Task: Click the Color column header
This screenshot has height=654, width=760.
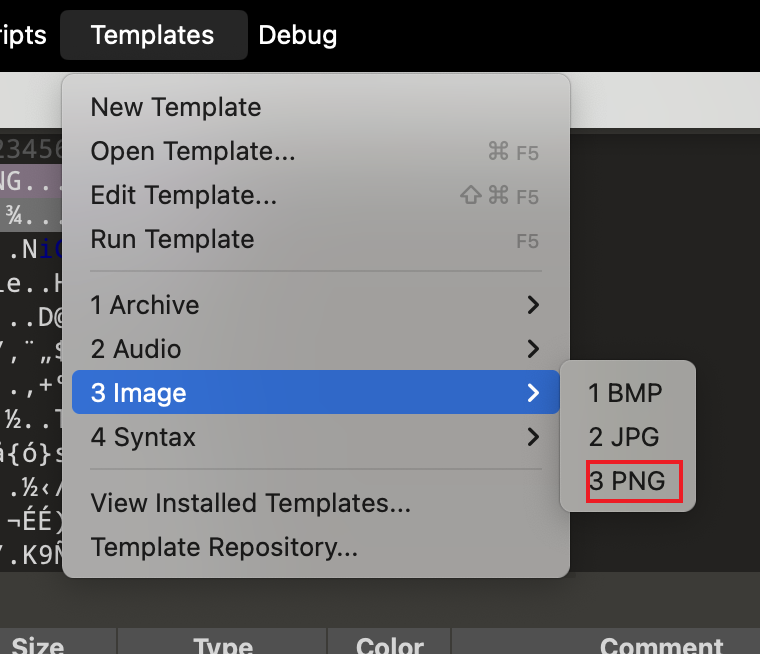Action: click(x=390, y=646)
